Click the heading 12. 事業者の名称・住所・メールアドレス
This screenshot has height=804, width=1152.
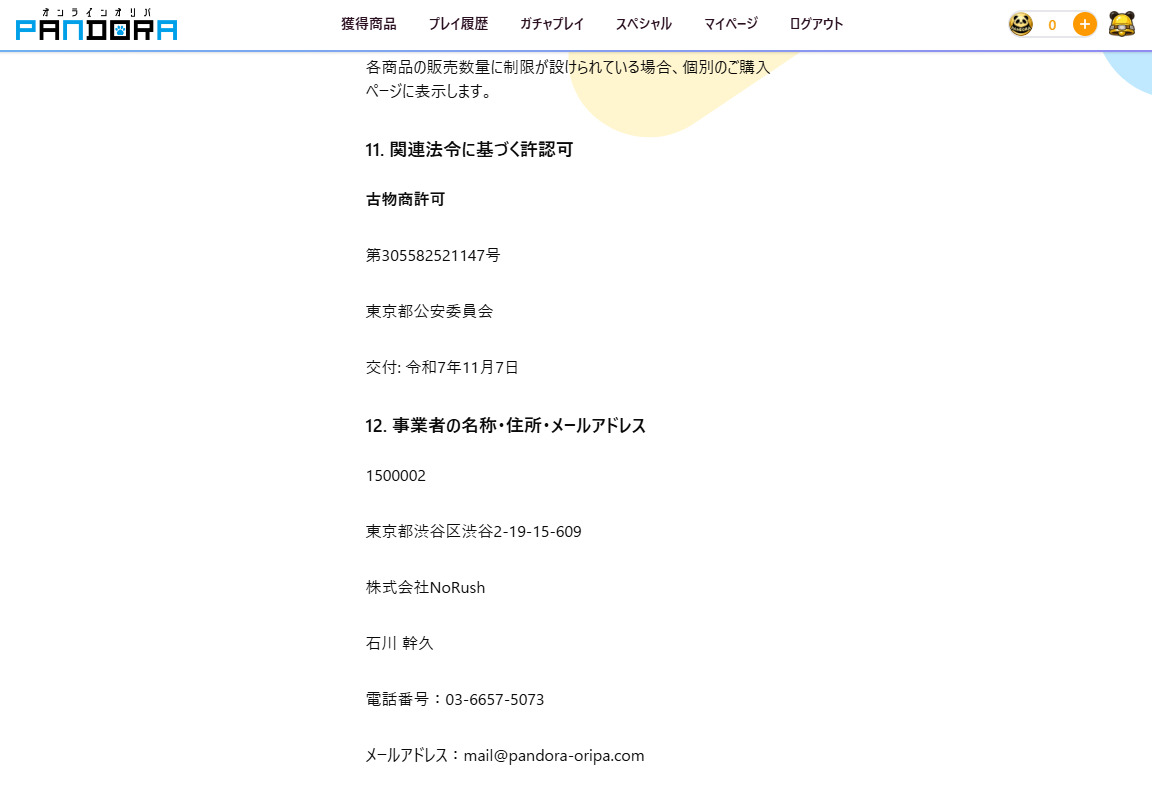click(505, 426)
